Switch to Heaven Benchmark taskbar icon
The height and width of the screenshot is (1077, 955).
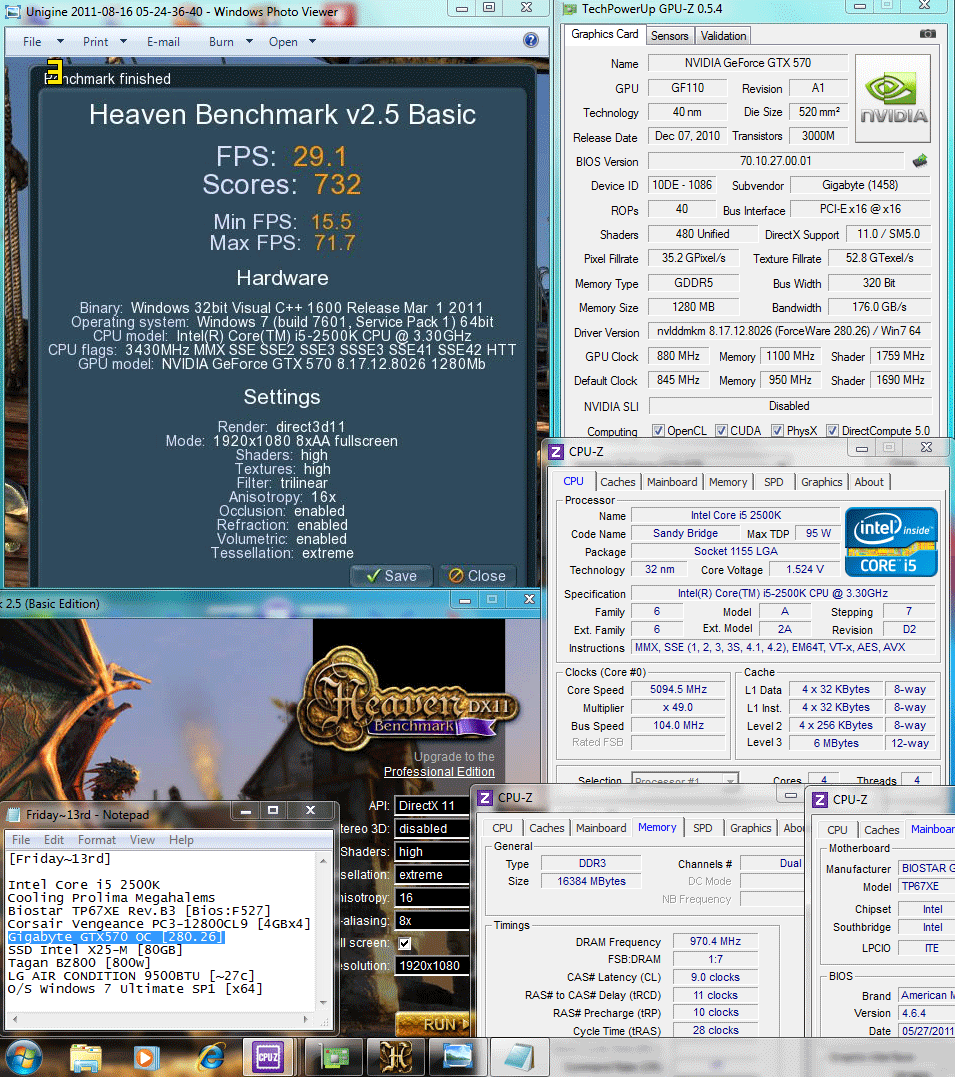[x=396, y=1058]
